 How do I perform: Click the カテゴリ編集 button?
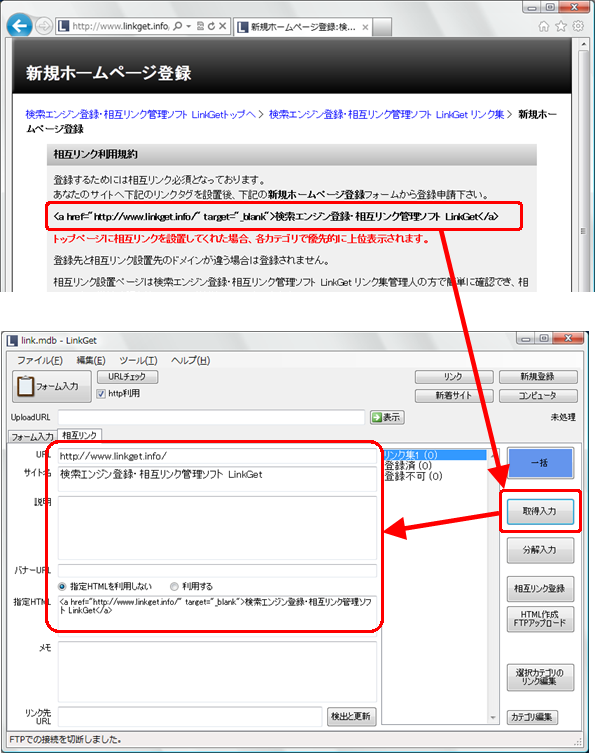point(532,717)
